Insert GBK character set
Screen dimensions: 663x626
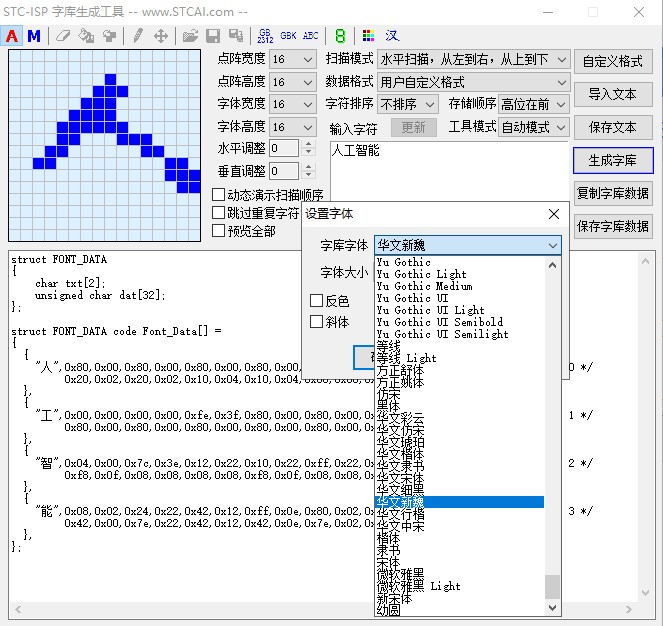pyautogui.click(x=288, y=36)
